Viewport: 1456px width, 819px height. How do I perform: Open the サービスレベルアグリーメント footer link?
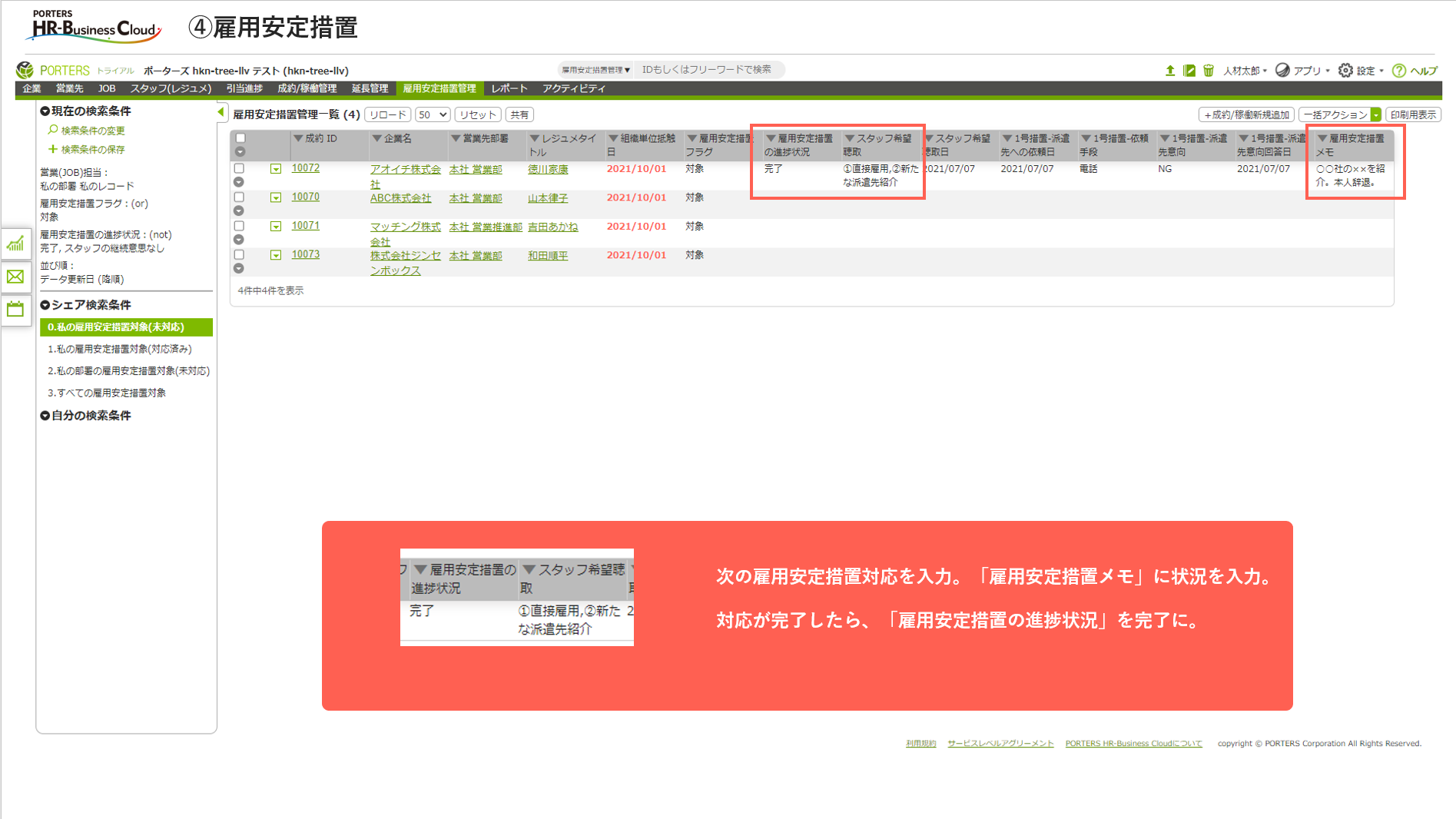(x=1000, y=743)
